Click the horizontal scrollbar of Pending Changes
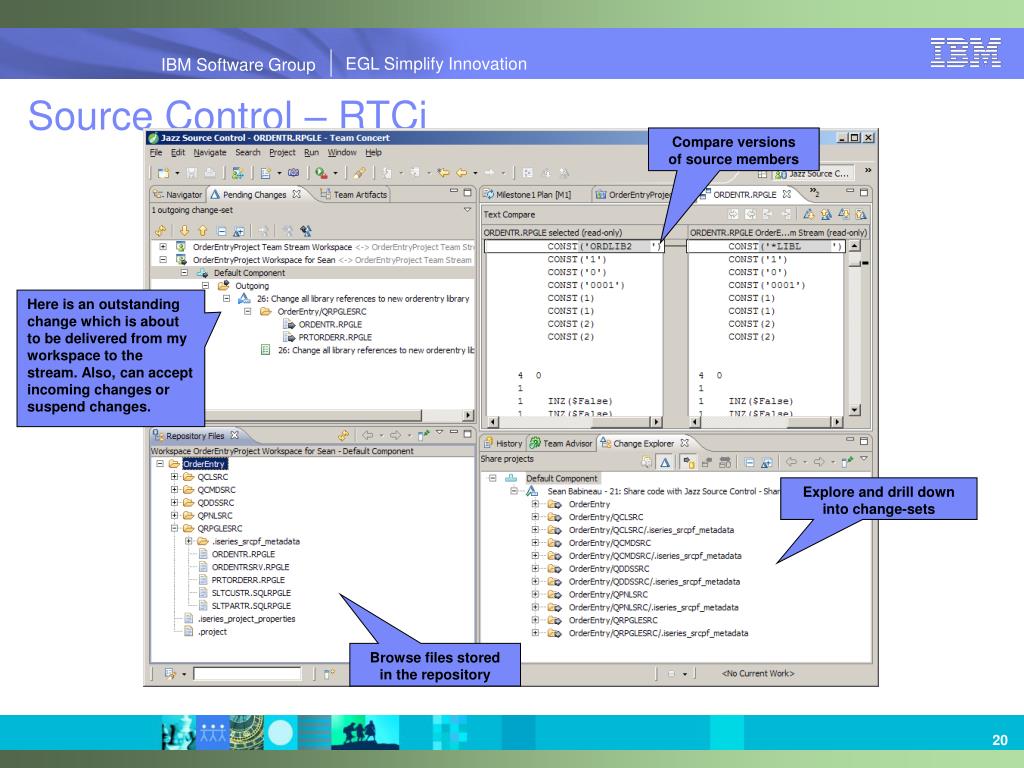This screenshot has width=1024, height=768. click(x=312, y=415)
